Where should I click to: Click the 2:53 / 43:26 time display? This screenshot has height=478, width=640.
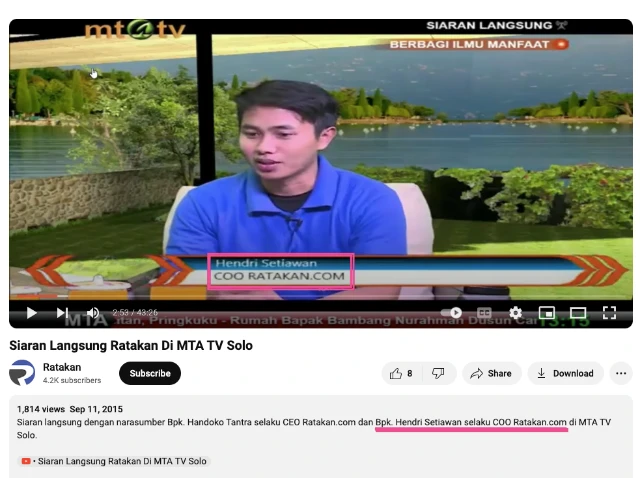(x=135, y=313)
